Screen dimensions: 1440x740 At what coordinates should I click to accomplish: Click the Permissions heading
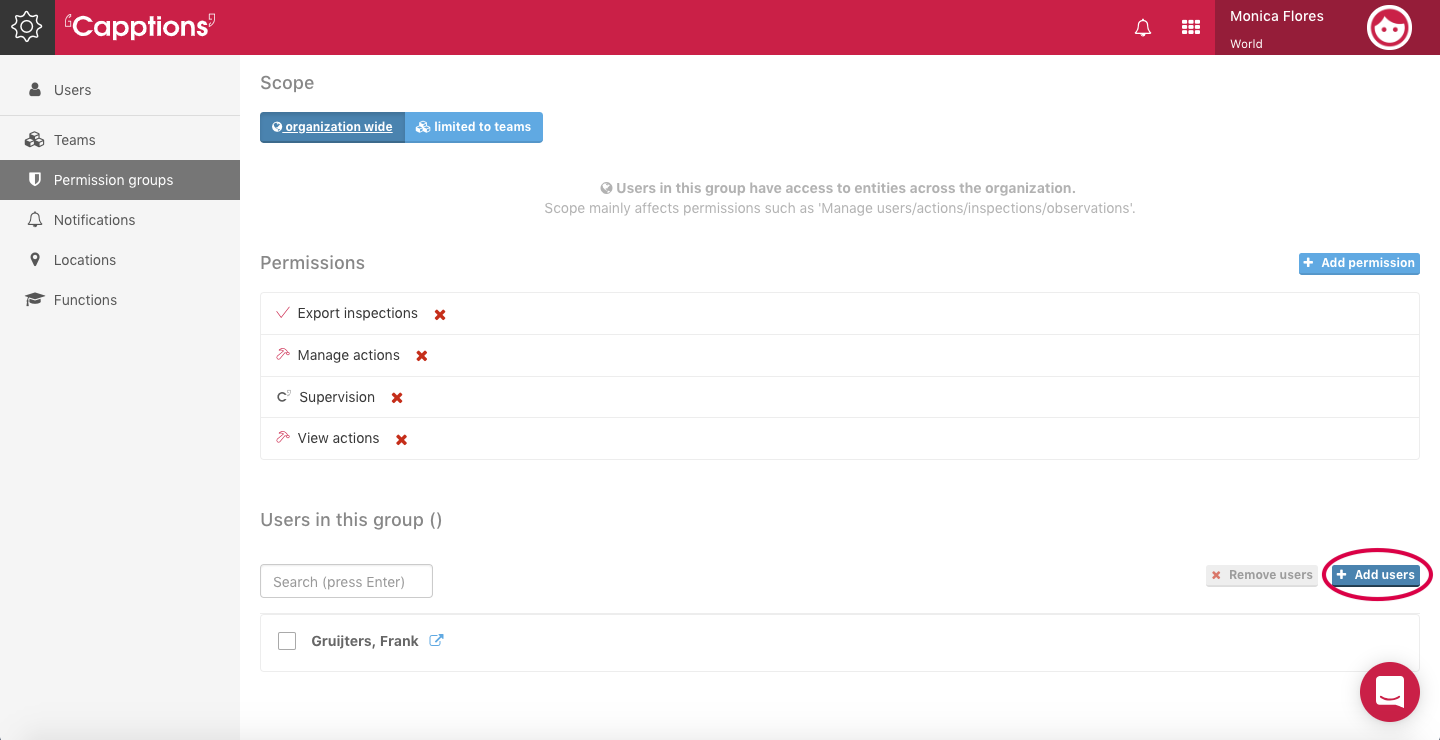pos(312,263)
